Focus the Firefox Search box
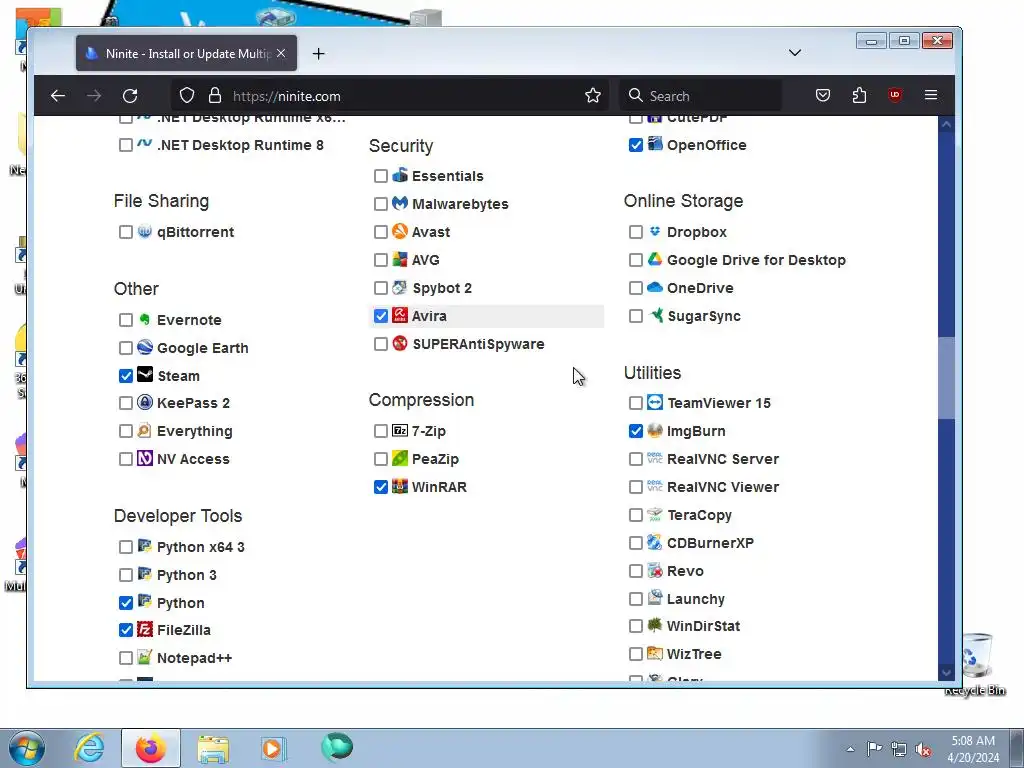 click(701, 96)
